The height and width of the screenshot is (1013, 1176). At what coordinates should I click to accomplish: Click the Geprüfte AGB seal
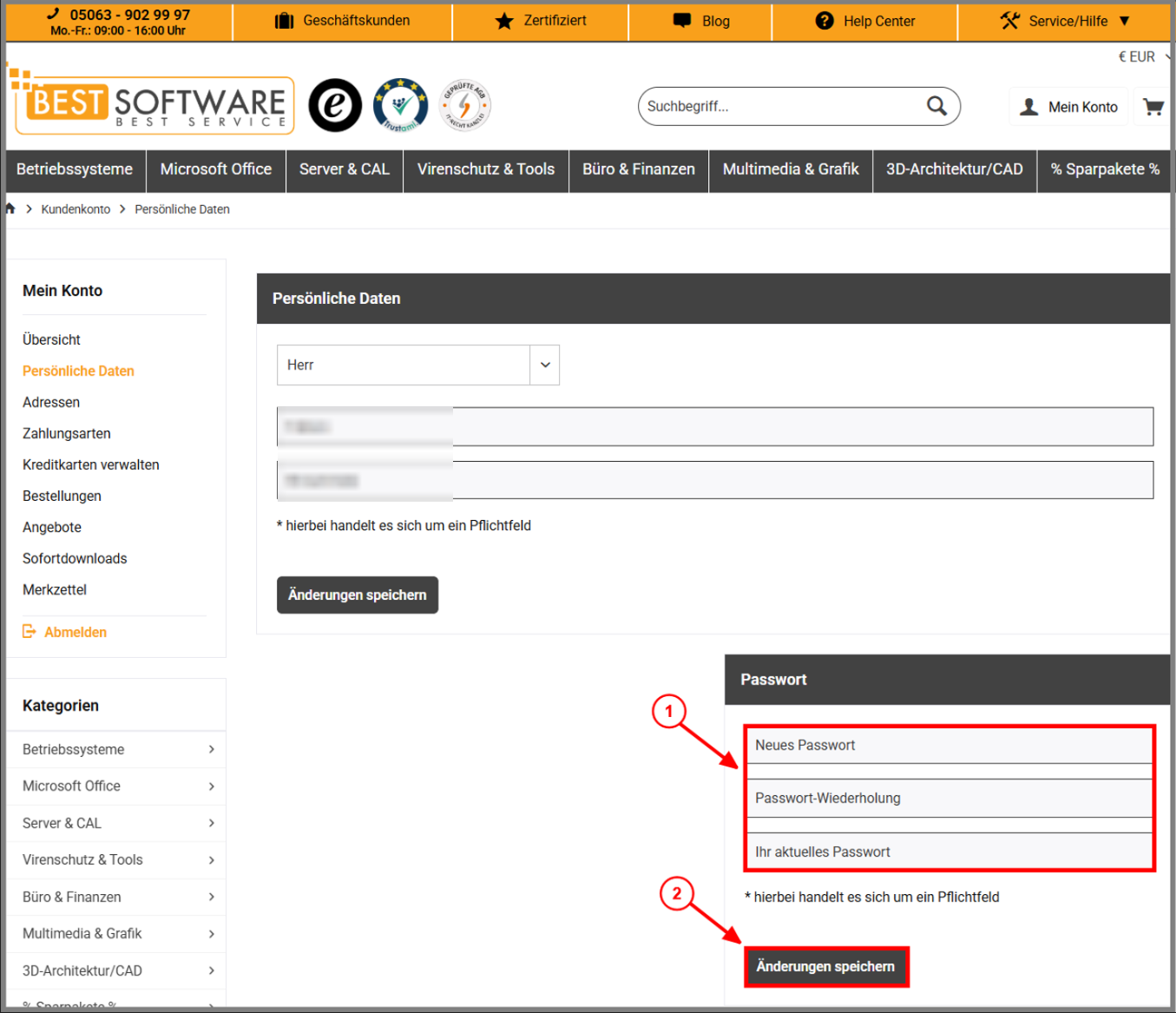465,105
